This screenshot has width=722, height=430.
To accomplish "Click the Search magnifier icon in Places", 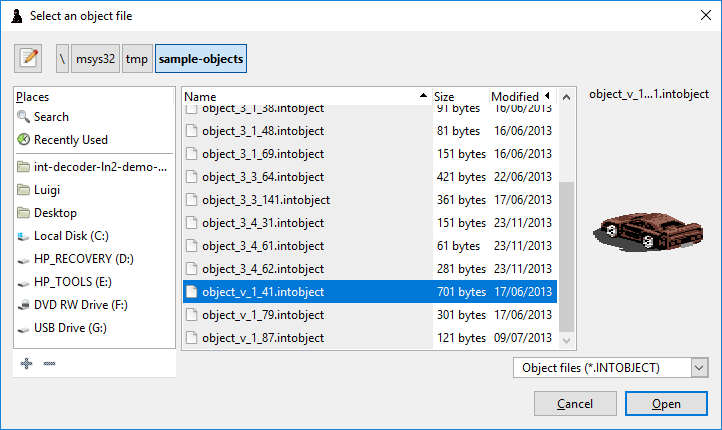I will point(23,116).
